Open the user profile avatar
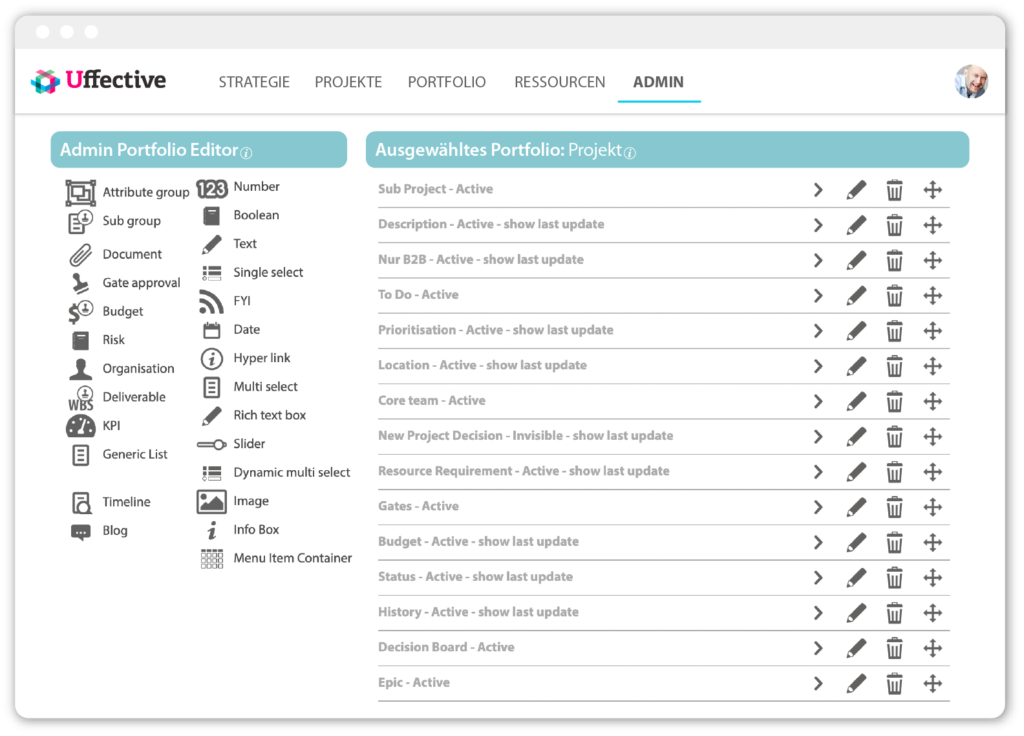Screen dimensions: 1024x736 pos(971,82)
